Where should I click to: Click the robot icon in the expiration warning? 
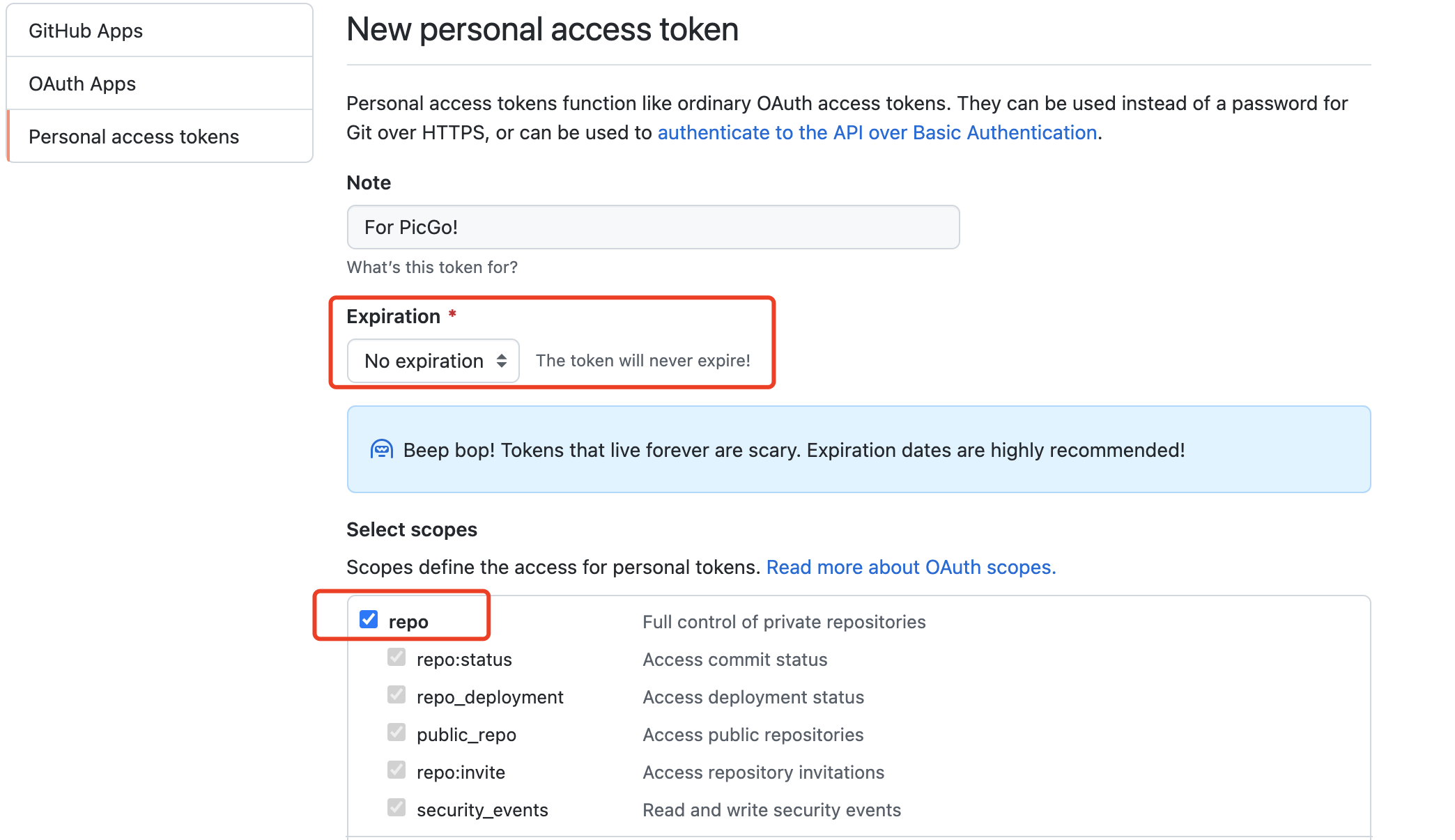(x=381, y=450)
